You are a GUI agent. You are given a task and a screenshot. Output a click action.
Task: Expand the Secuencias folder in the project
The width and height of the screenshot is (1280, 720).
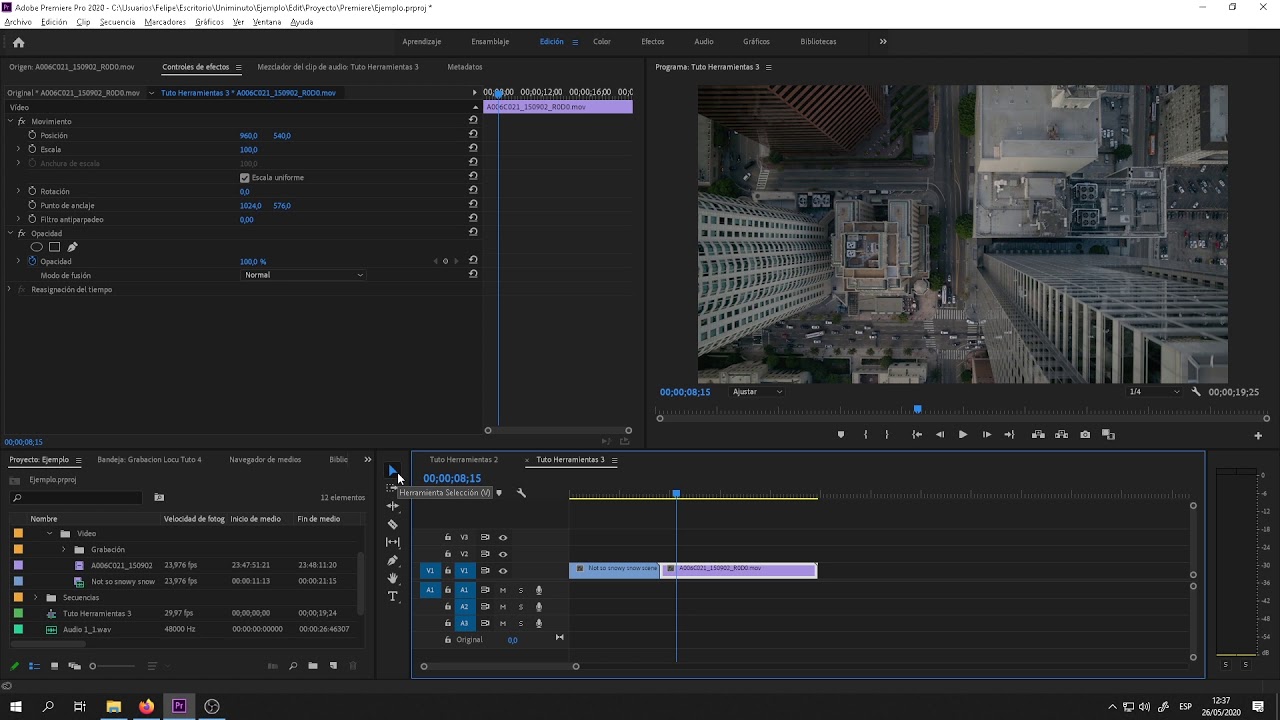click(36, 598)
